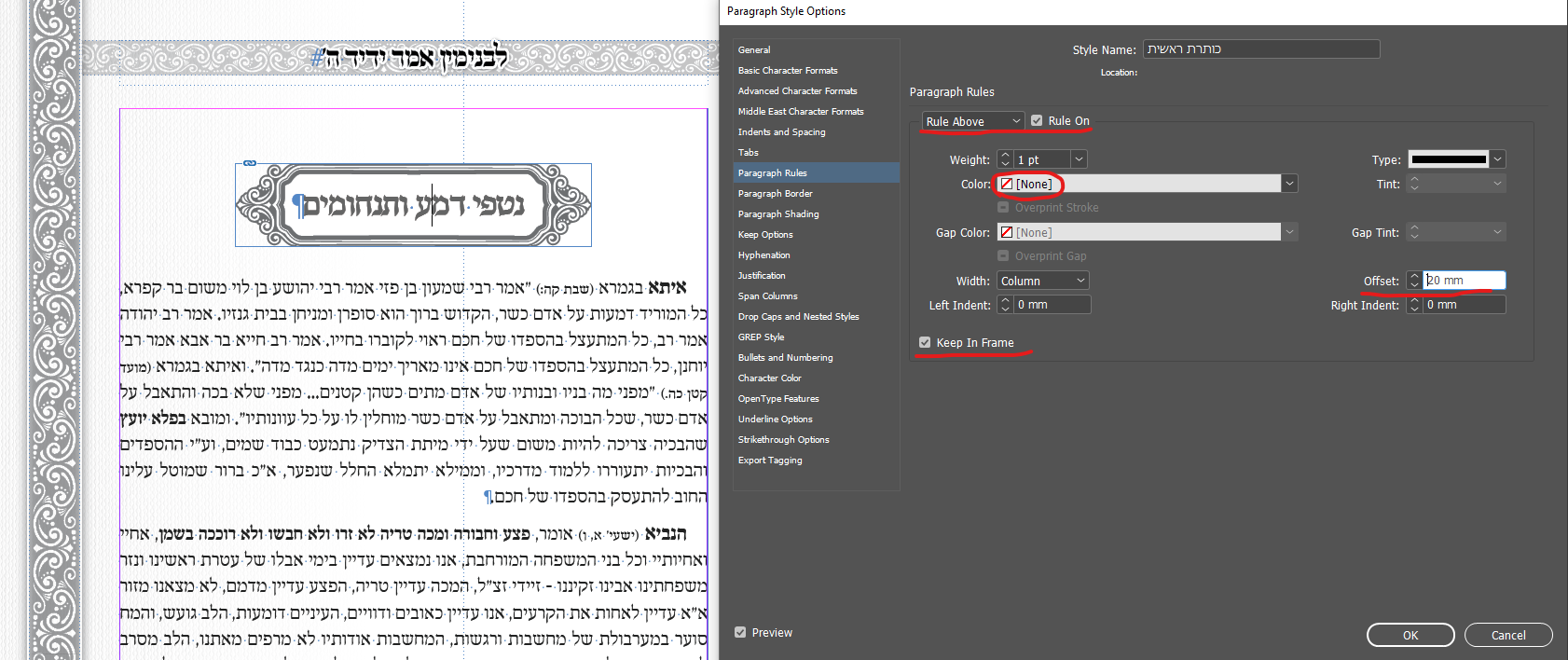Click the bold word איתא in body text
Viewport: 1568px width, 660px height.
[x=667, y=287]
